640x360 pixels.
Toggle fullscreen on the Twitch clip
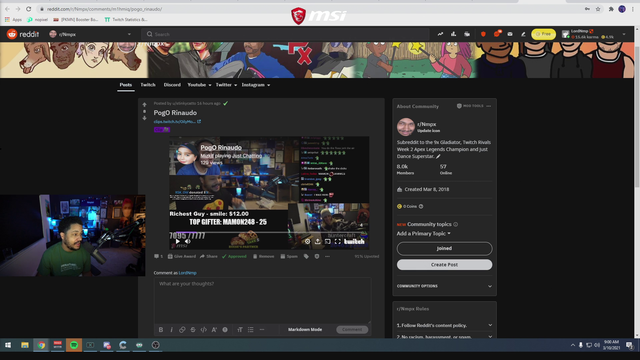tap(338, 241)
